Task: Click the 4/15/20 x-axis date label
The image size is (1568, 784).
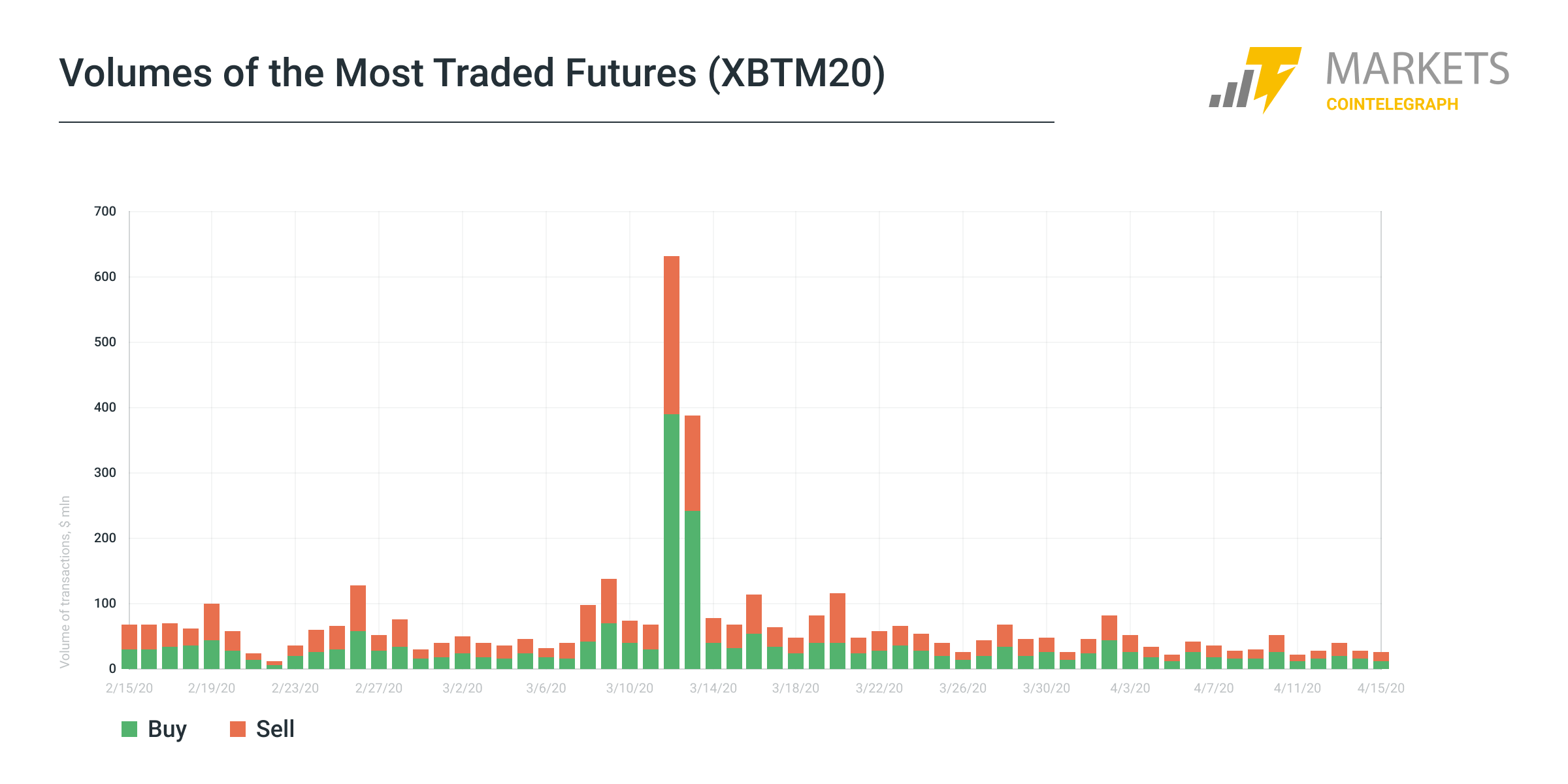Action: (x=1380, y=688)
